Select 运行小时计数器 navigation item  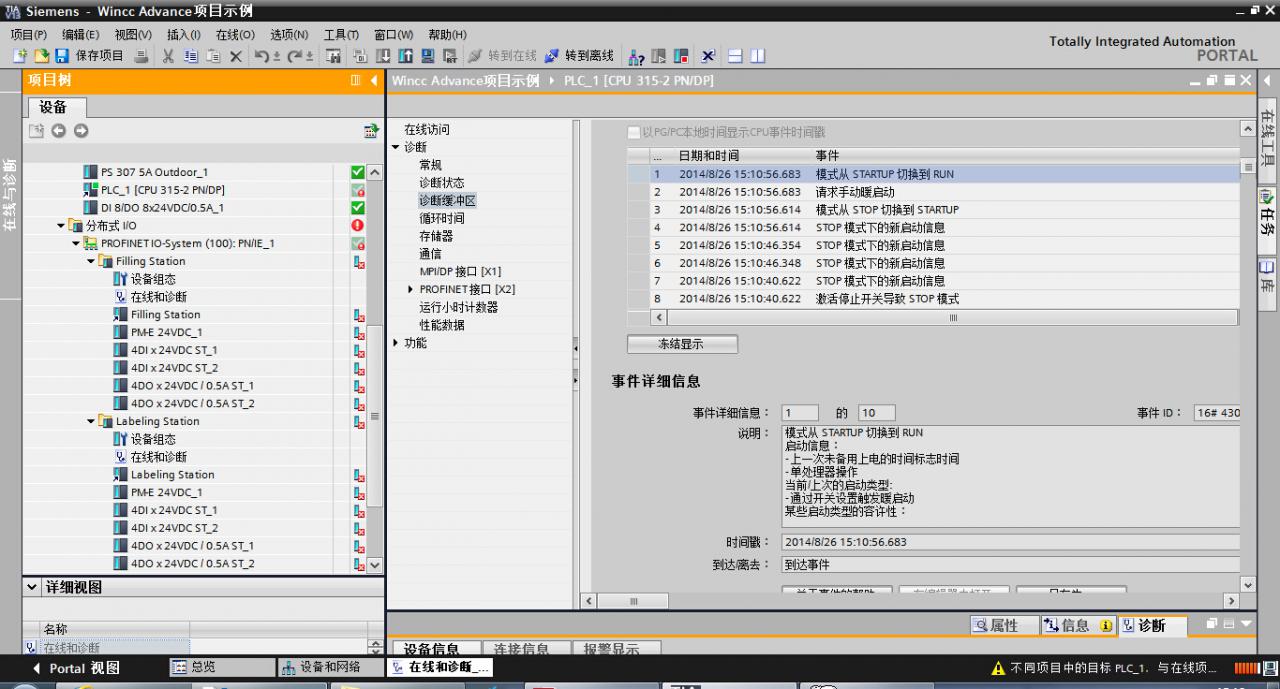pos(459,307)
